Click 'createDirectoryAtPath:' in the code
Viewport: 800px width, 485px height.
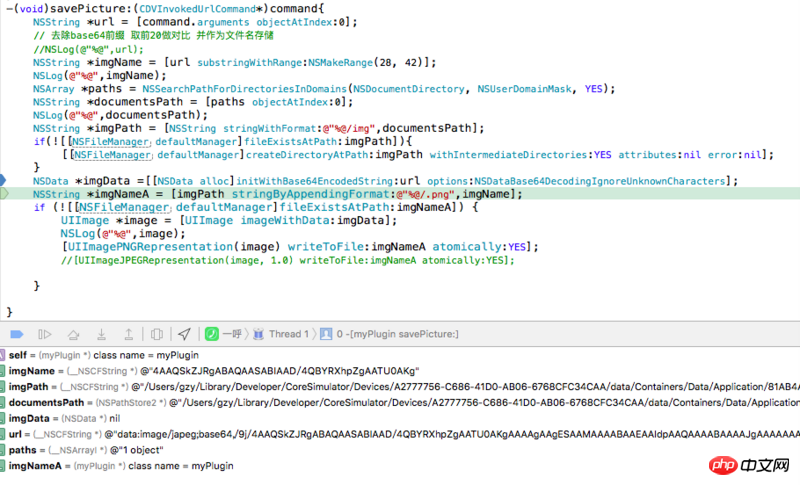[310, 155]
